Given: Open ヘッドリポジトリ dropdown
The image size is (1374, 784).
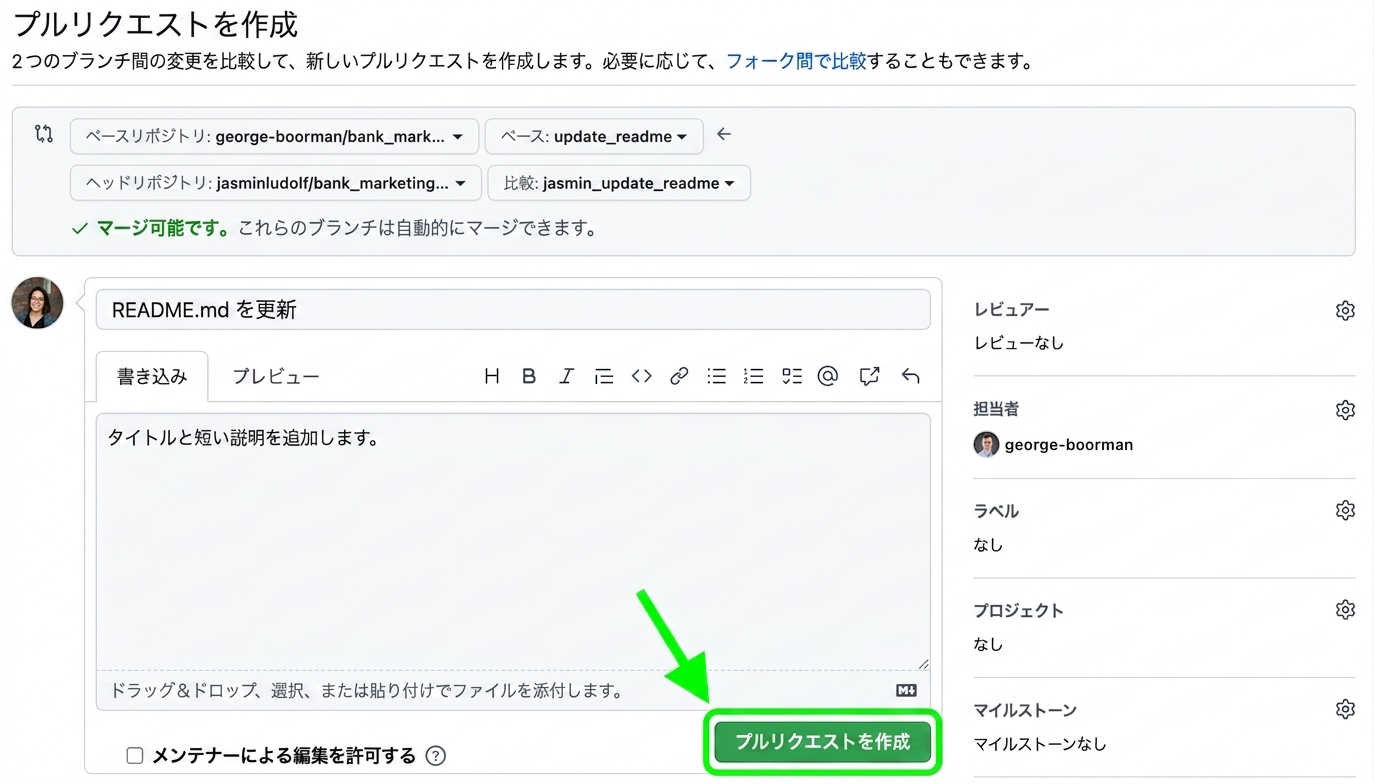Looking at the screenshot, I should tap(276, 183).
